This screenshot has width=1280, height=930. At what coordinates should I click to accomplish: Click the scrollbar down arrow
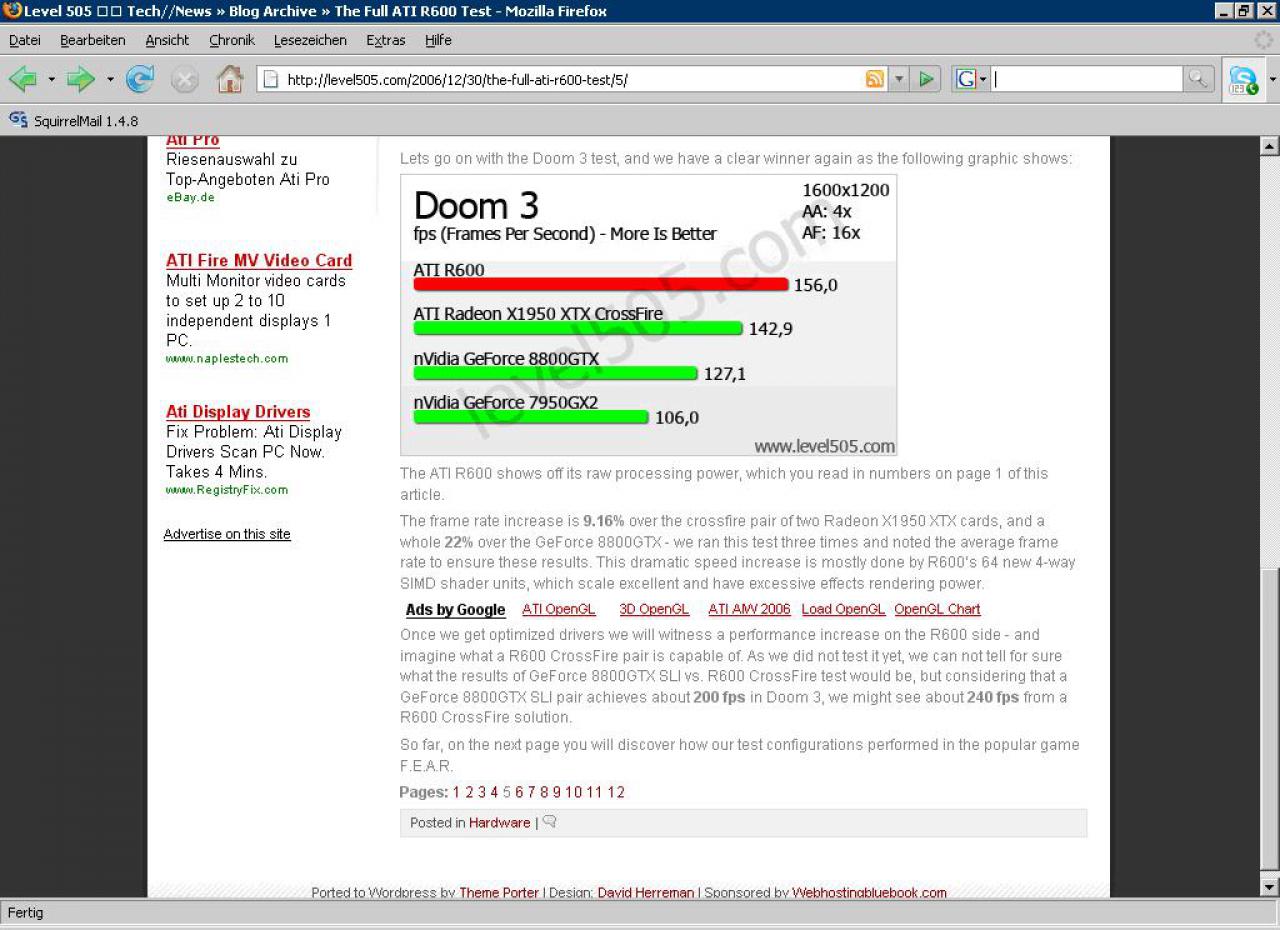tap(1269, 886)
